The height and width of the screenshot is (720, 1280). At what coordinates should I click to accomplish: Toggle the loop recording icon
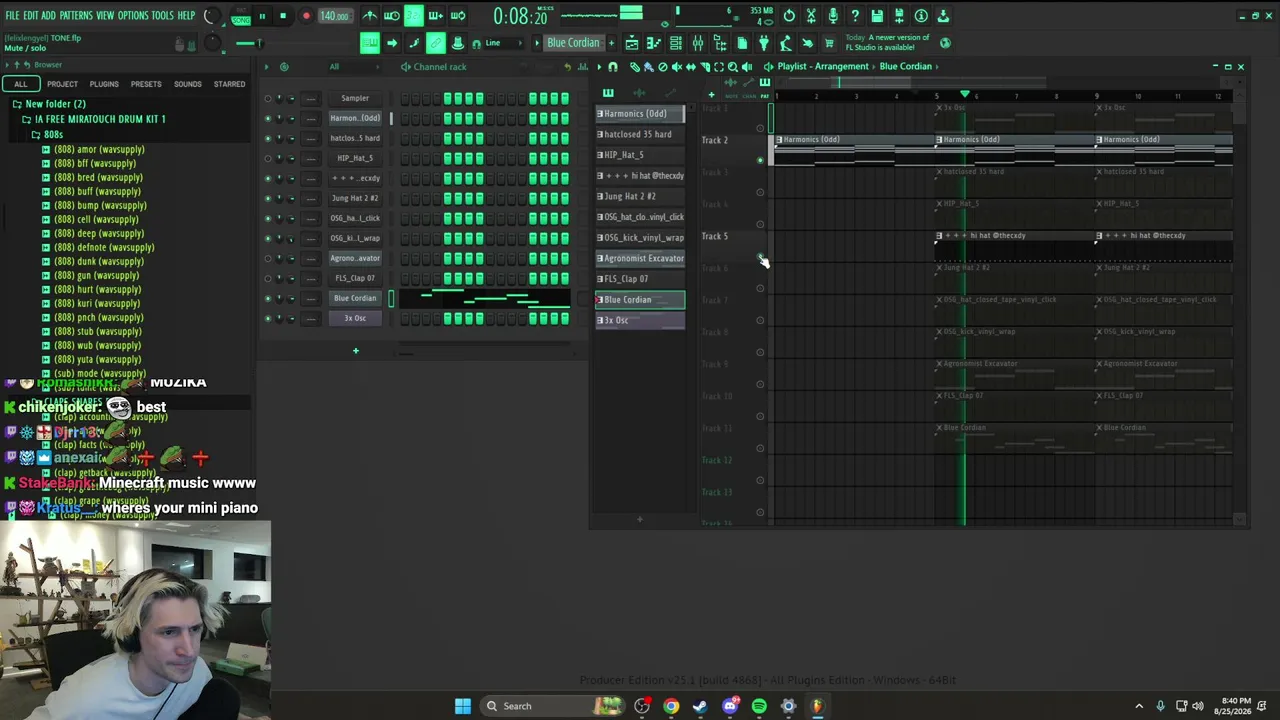click(x=458, y=16)
